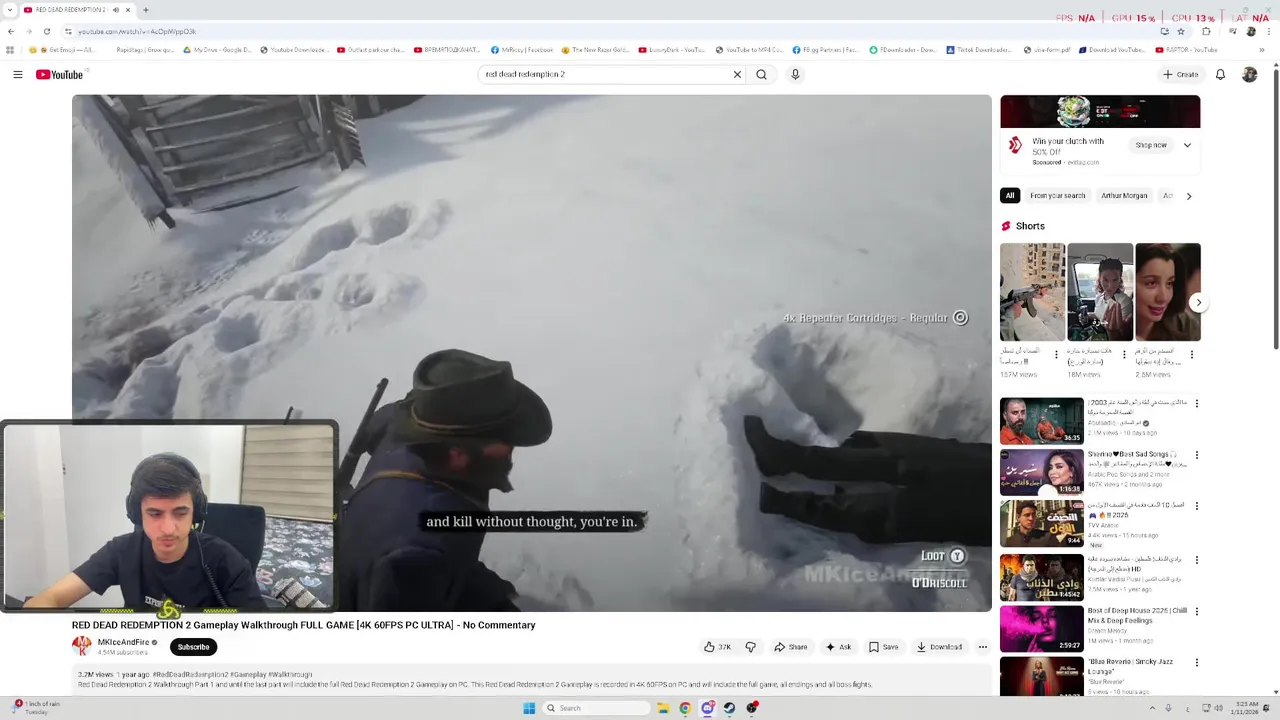Screen dimensions: 1280x720
Task: Open the MKIceAndFire channel name link
Action: [x=123, y=642]
